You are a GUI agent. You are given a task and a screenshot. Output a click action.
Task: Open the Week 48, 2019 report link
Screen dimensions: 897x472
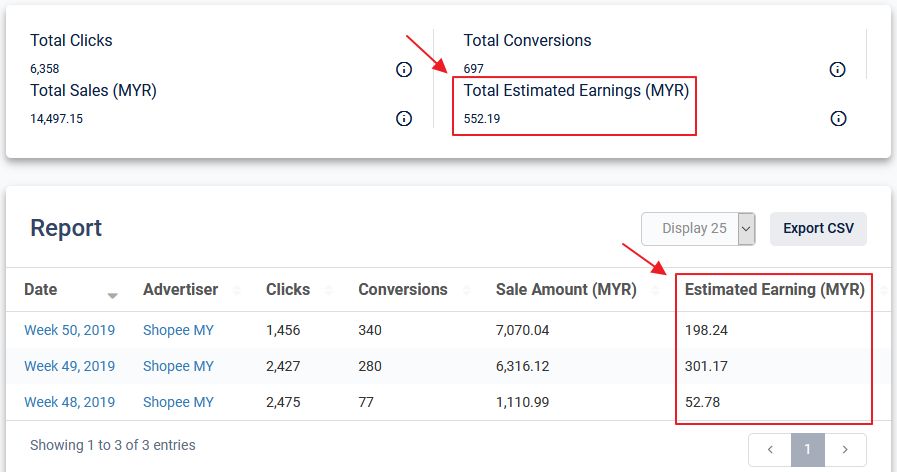[69, 402]
